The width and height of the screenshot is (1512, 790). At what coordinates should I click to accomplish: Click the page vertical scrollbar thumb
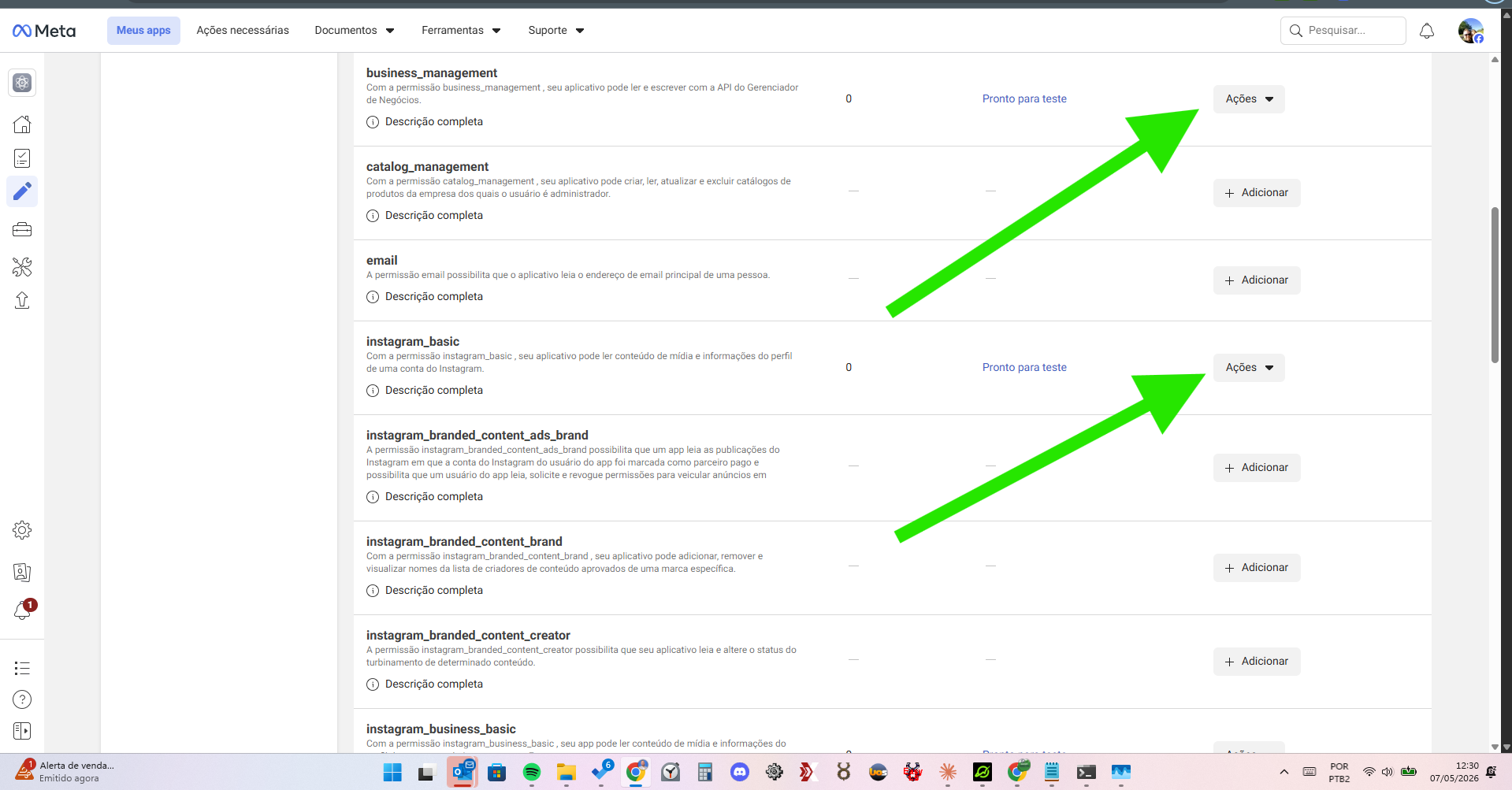pyautogui.click(x=1495, y=285)
